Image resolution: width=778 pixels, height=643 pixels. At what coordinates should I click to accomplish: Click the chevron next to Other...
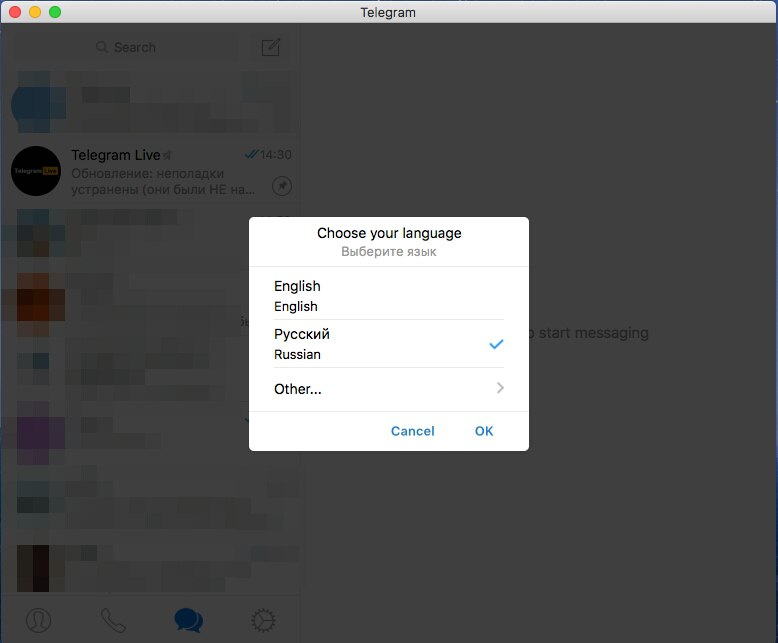pos(500,388)
